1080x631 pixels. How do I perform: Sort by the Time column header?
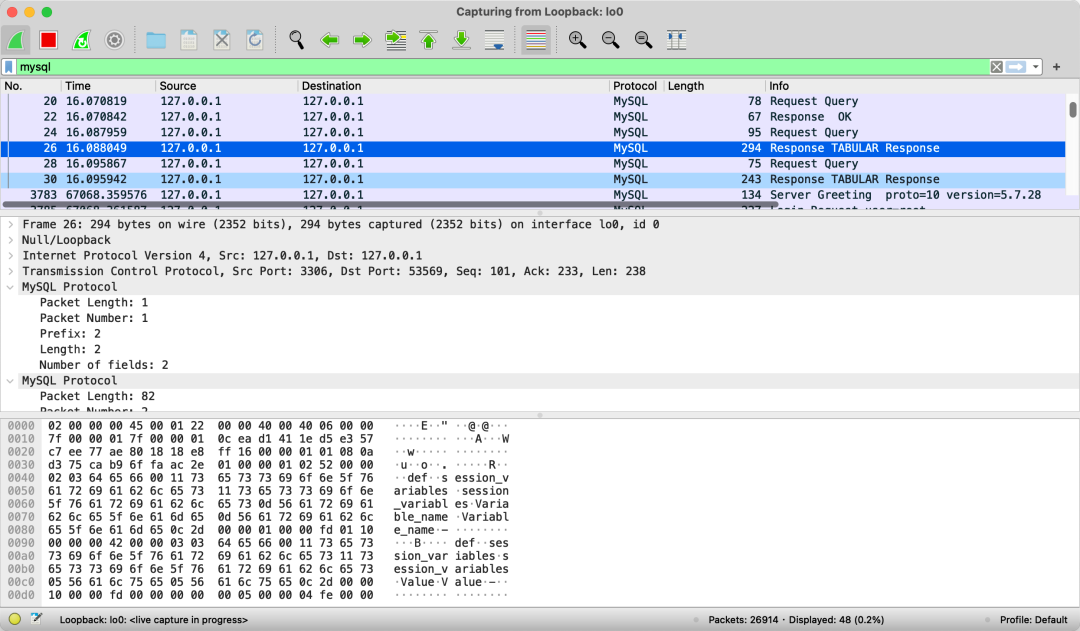(x=109, y=86)
